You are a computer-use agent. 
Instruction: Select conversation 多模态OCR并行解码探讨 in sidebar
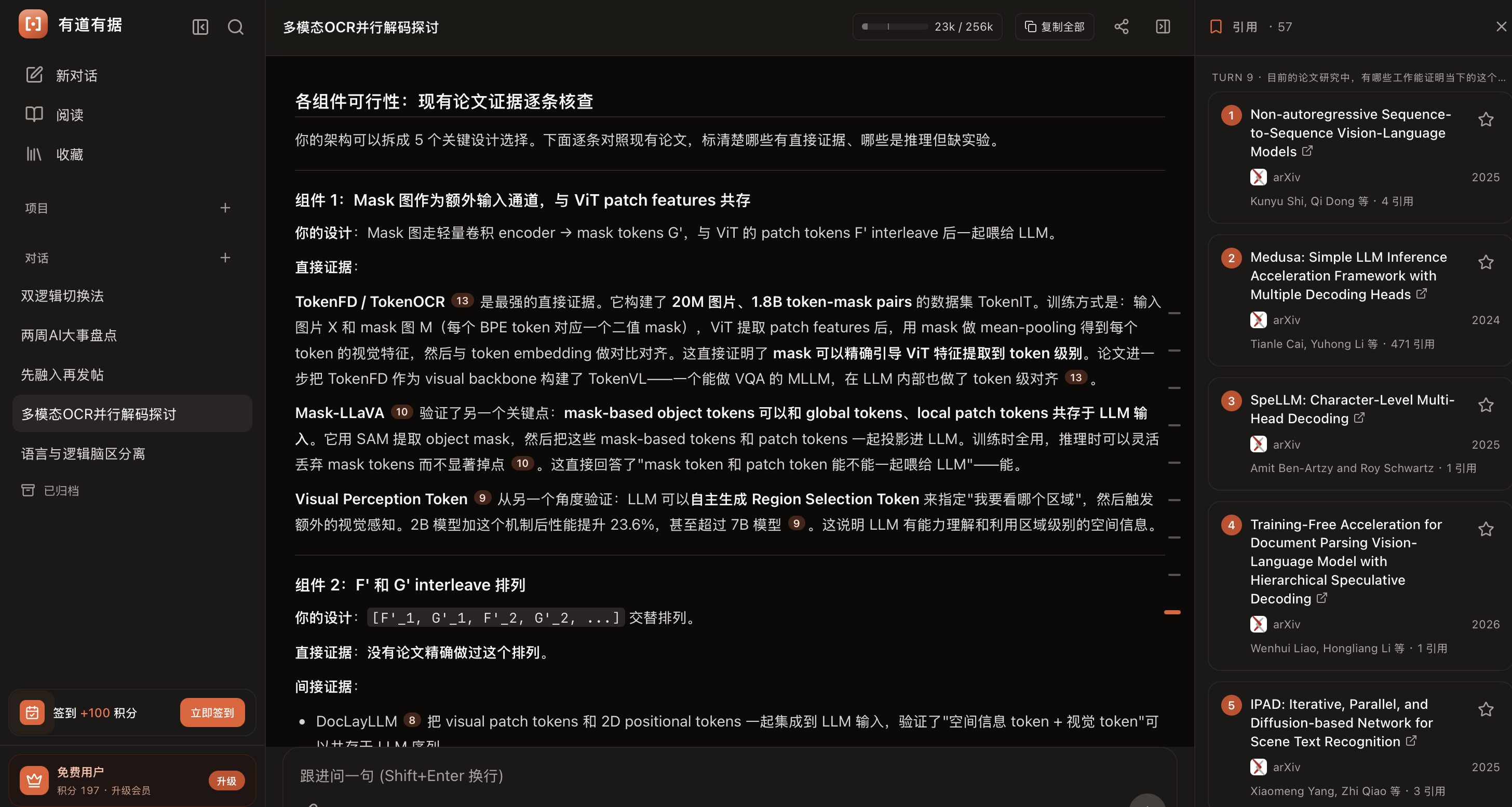point(132,414)
